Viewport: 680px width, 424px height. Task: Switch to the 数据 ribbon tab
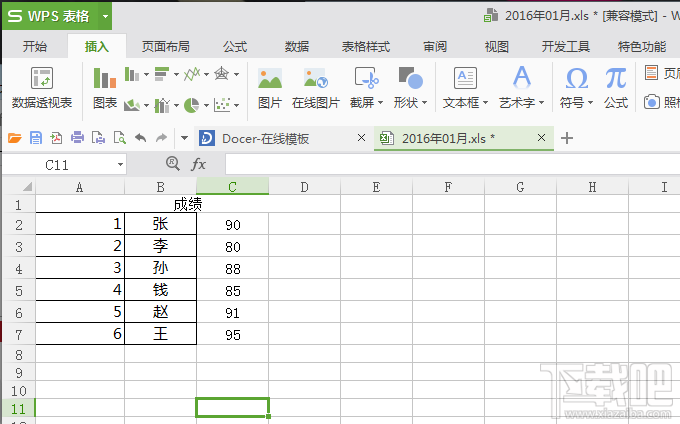[297, 46]
